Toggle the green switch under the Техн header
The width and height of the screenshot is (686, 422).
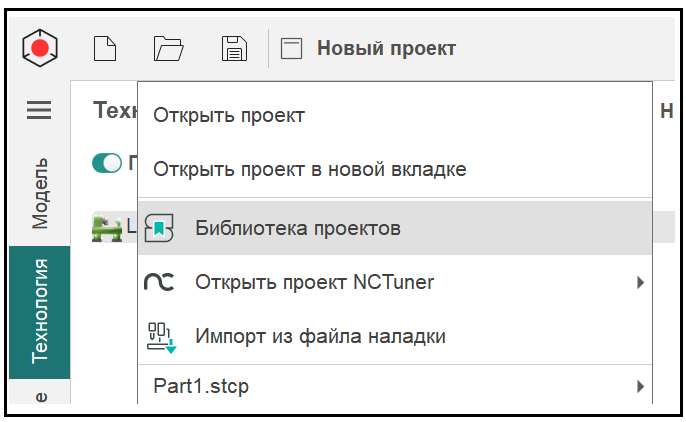coord(106,162)
